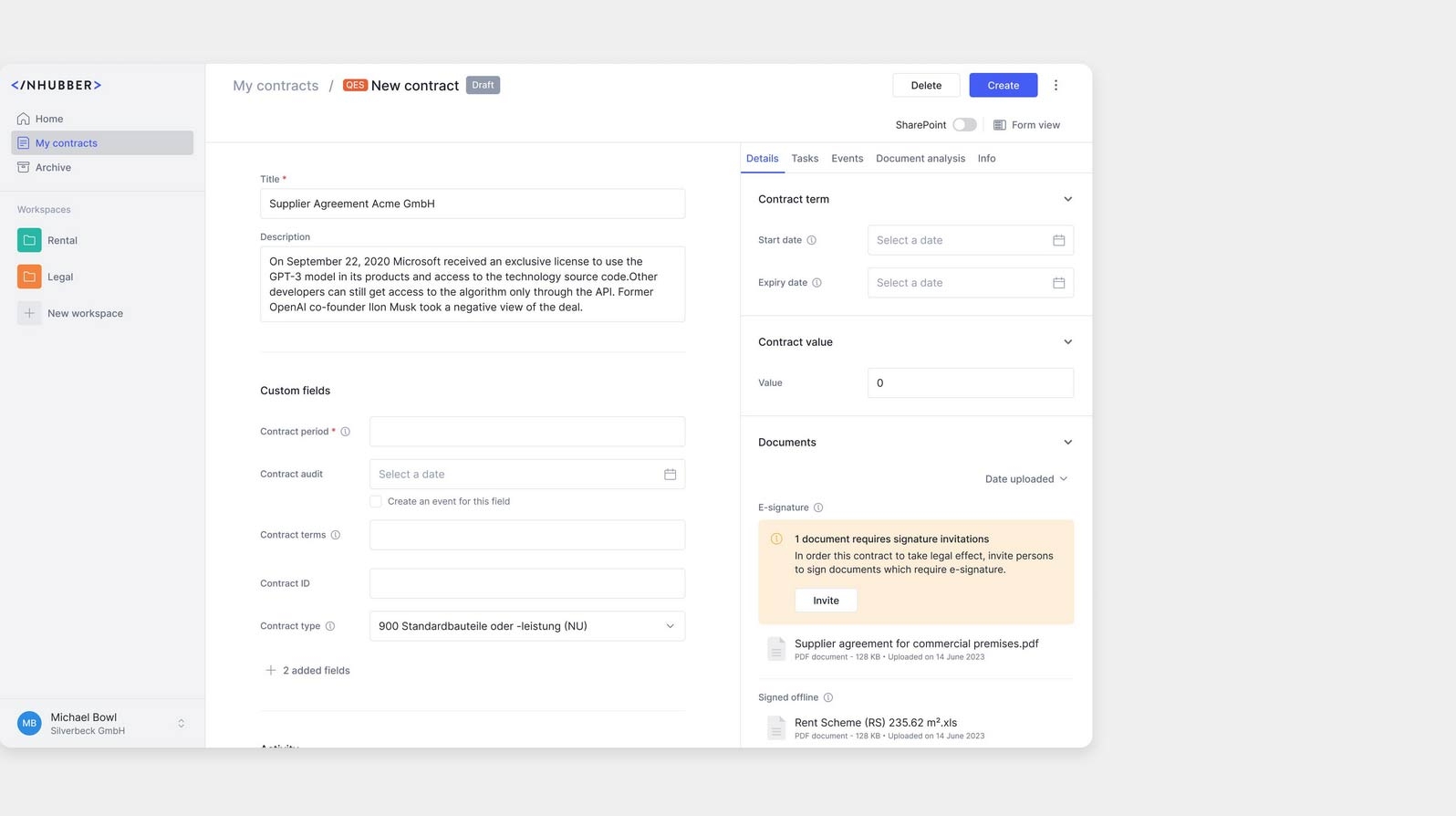The width and height of the screenshot is (1456, 816).
Task: Click the plus icon for New workspace
Action: [x=29, y=313]
